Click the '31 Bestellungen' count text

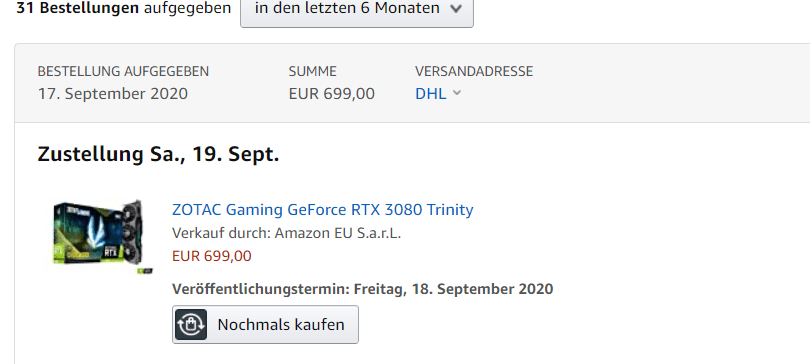coord(77,8)
